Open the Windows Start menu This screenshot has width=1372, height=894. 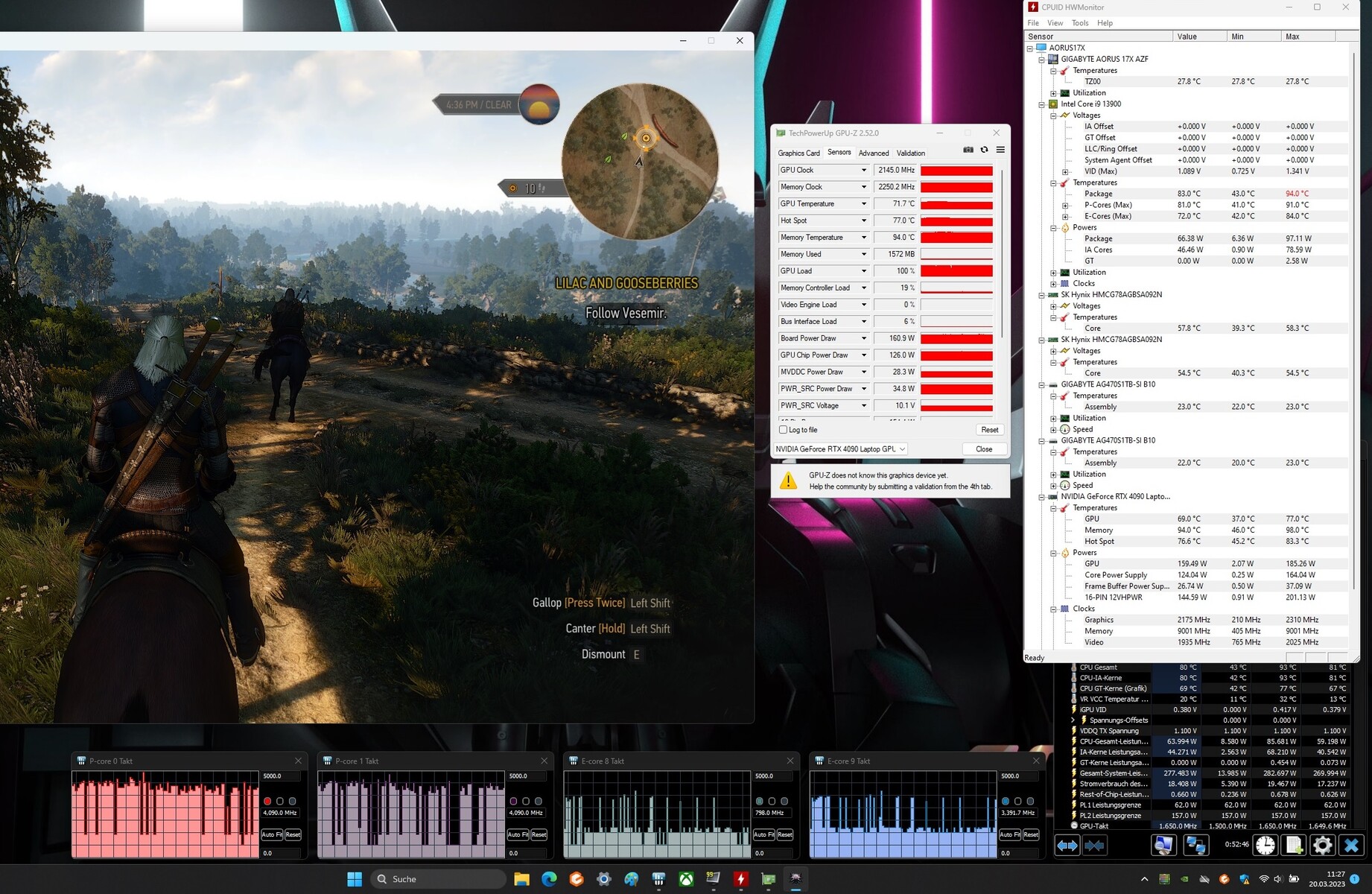click(355, 879)
